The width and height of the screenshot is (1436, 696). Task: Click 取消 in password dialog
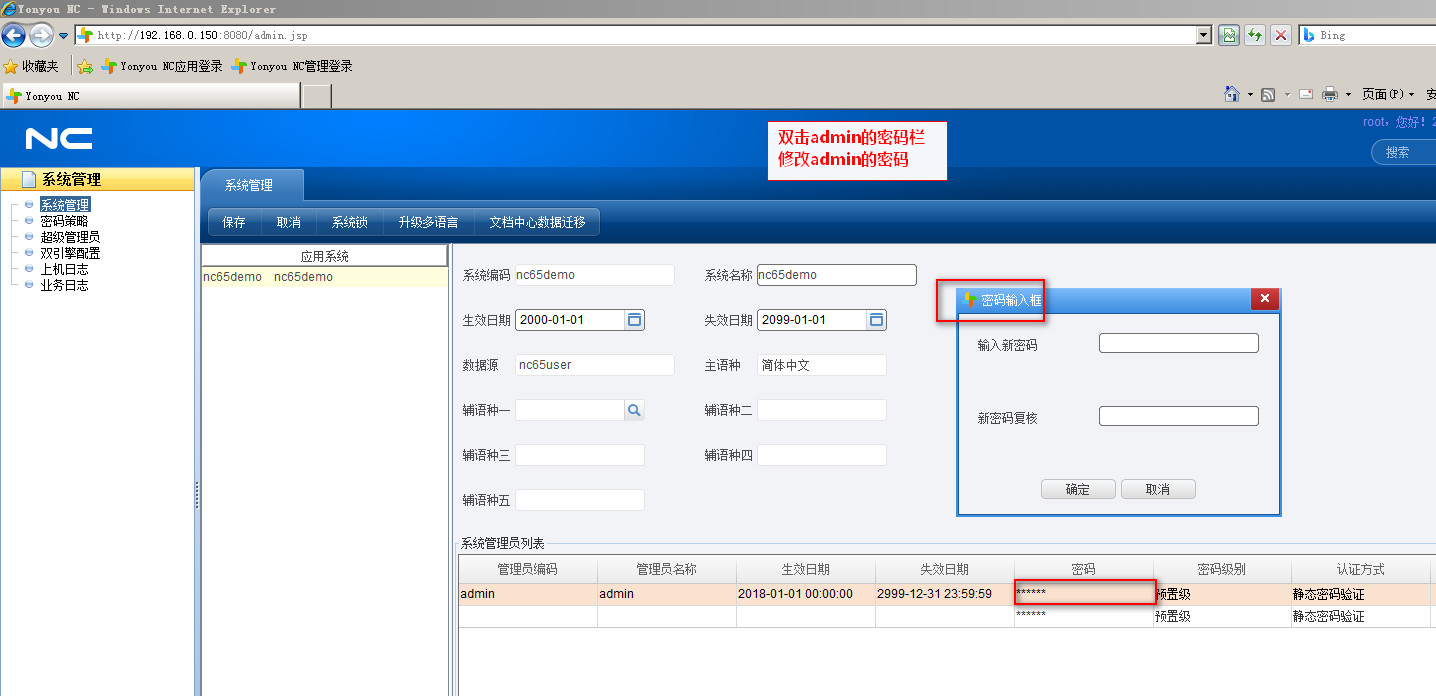click(x=1157, y=489)
